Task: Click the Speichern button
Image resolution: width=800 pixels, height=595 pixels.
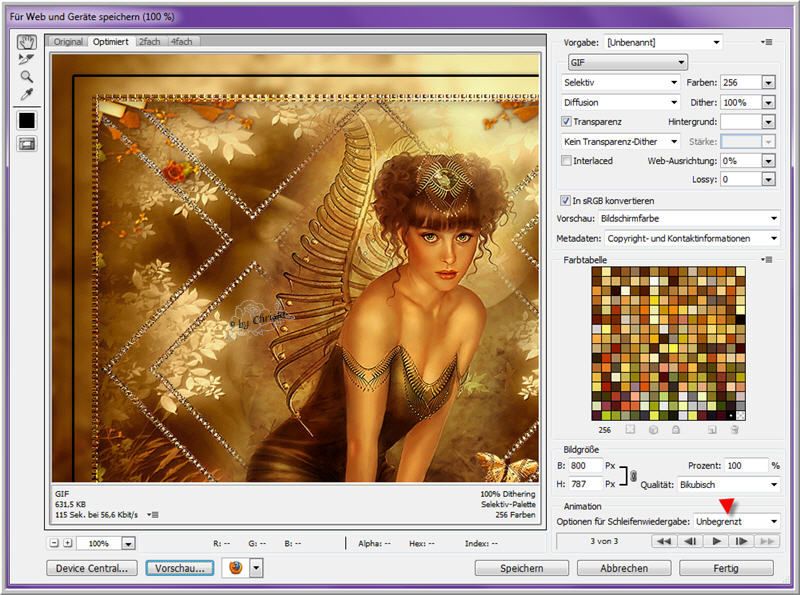Action: pos(521,568)
